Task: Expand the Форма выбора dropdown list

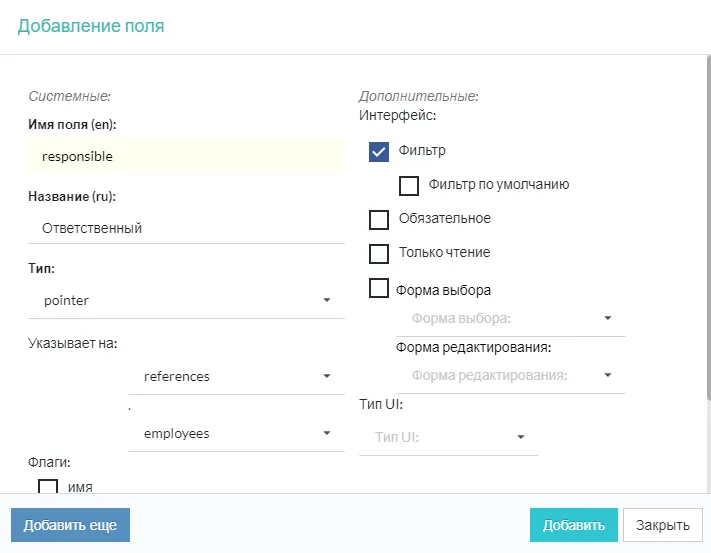Action: coord(510,319)
